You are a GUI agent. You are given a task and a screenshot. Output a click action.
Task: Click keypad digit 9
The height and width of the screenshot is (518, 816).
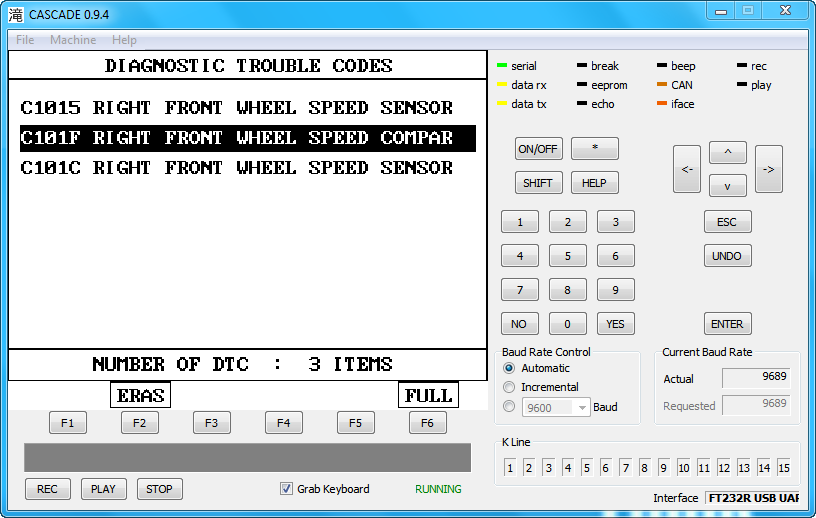pos(616,290)
